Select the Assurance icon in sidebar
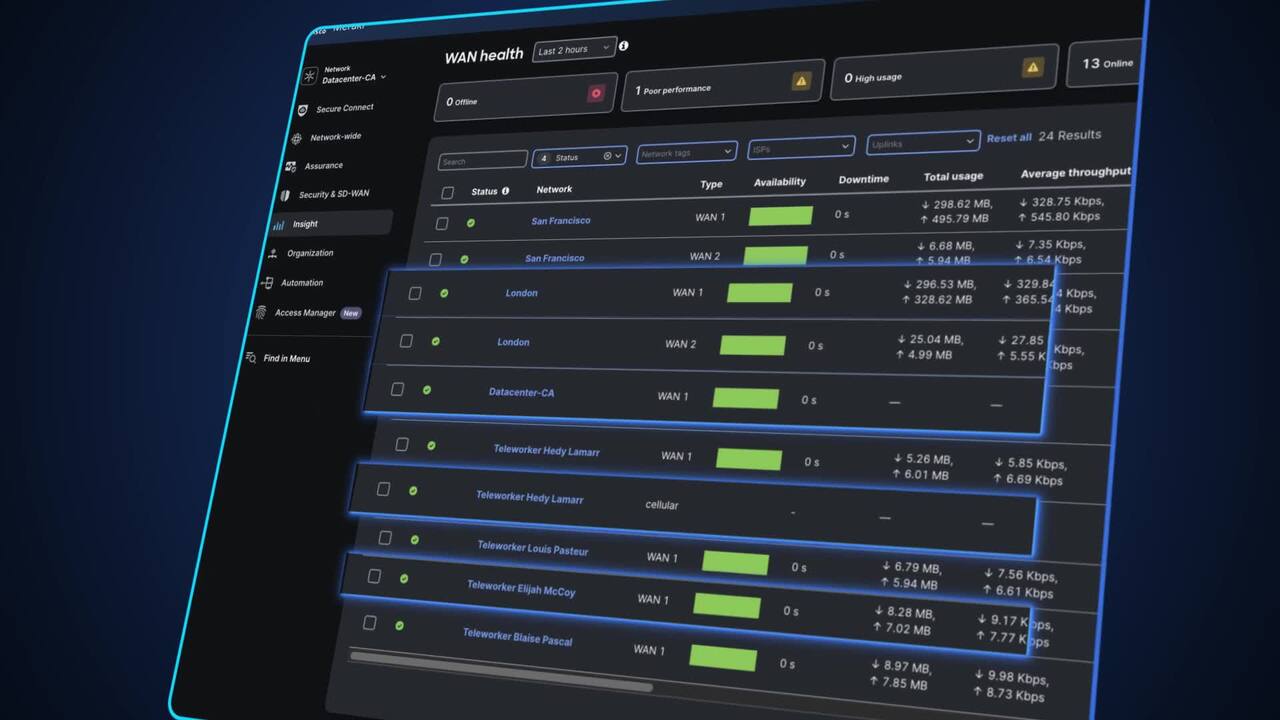This screenshot has height=720, width=1280. tap(290, 167)
